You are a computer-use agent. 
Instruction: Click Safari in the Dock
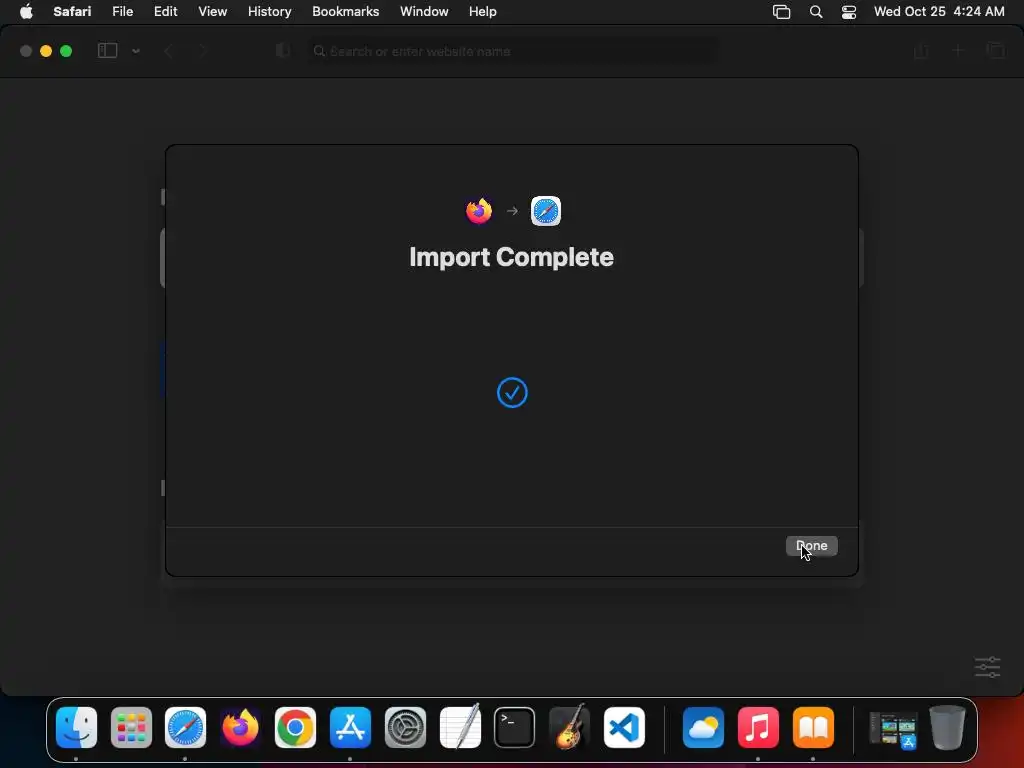click(x=185, y=727)
